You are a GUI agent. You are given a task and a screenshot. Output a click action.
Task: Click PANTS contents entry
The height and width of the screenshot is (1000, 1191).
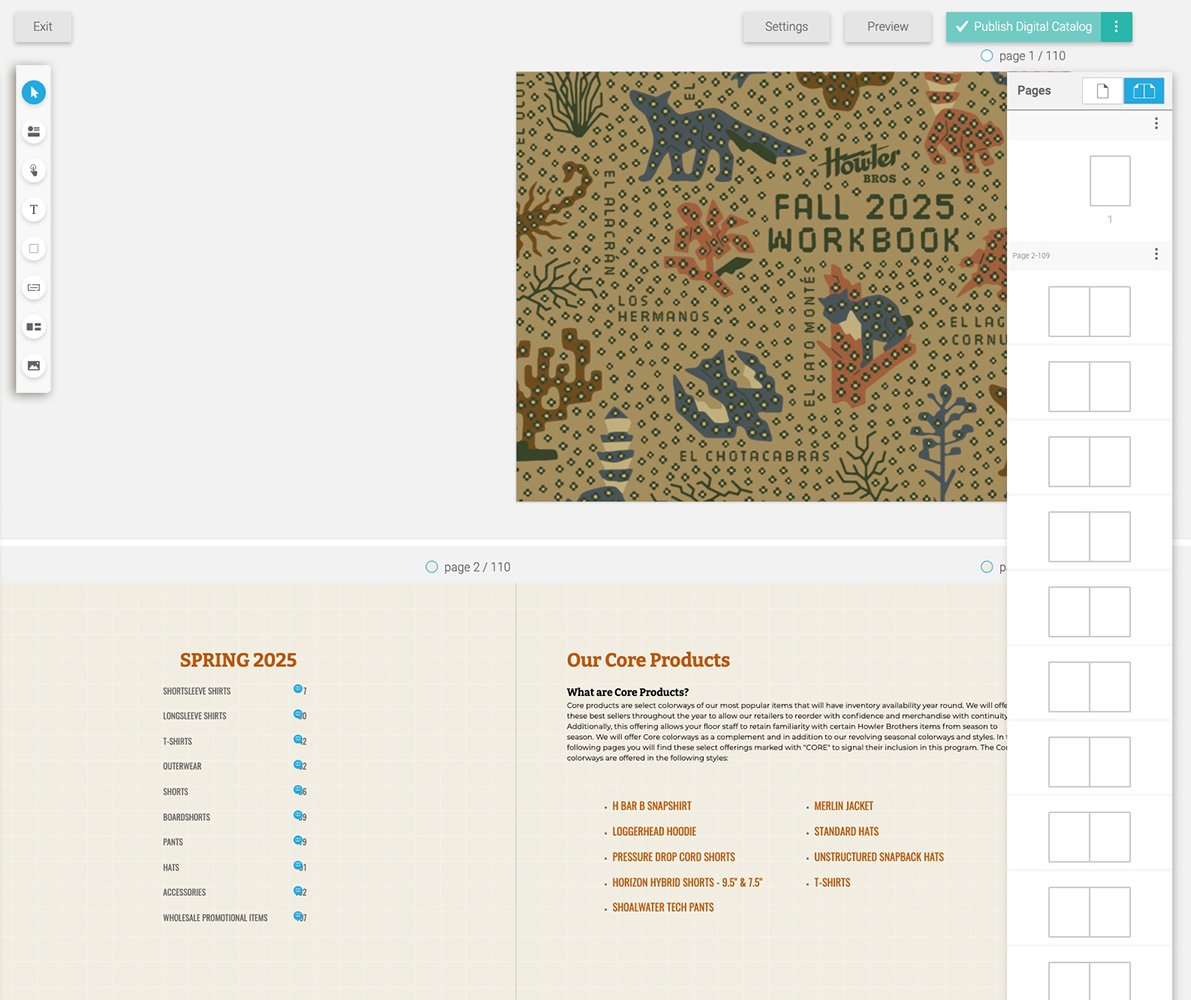pyautogui.click(x=172, y=842)
